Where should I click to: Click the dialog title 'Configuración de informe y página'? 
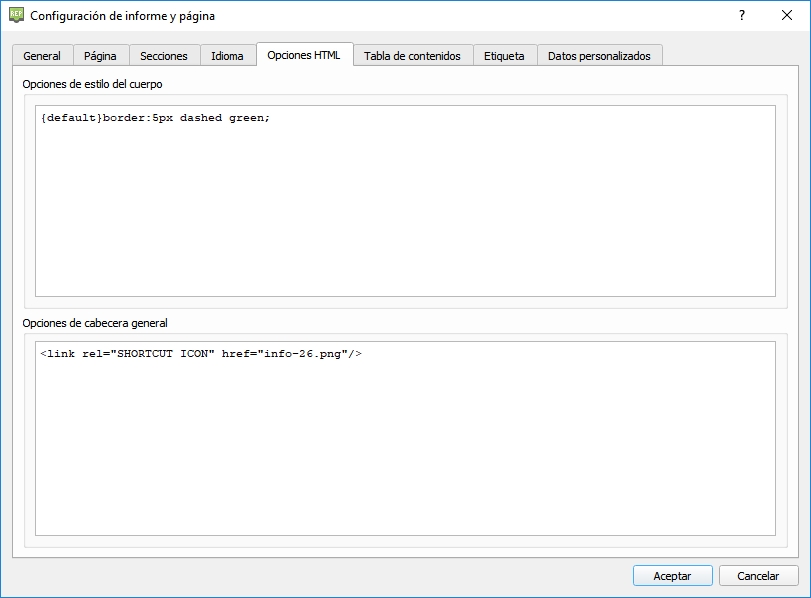(122, 16)
